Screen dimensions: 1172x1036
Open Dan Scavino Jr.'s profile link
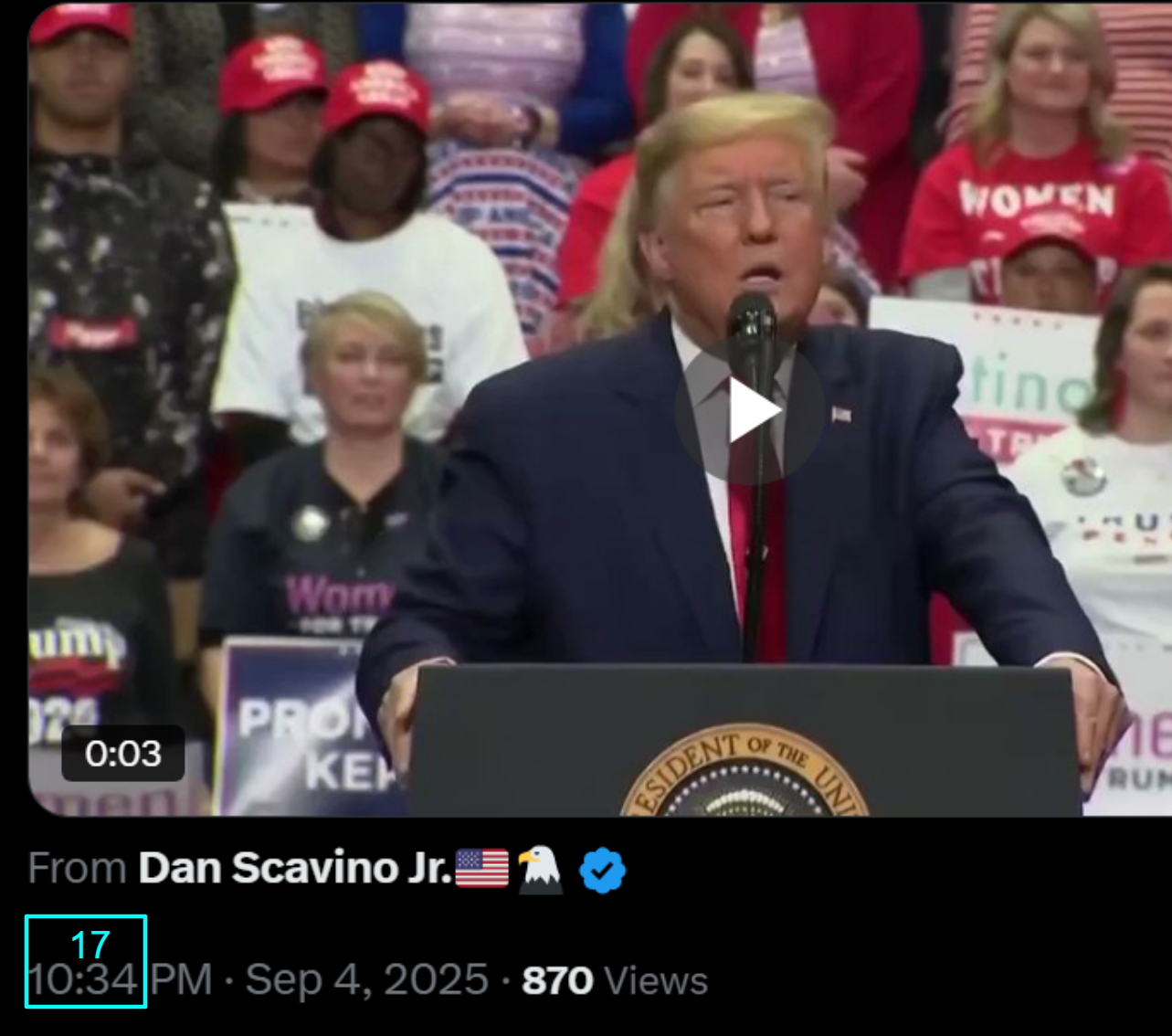[x=296, y=868]
